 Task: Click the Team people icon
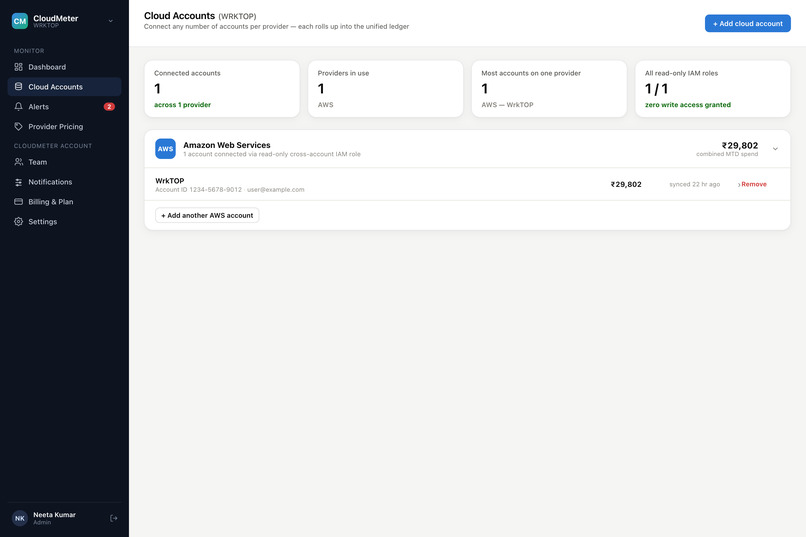(19, 162)
